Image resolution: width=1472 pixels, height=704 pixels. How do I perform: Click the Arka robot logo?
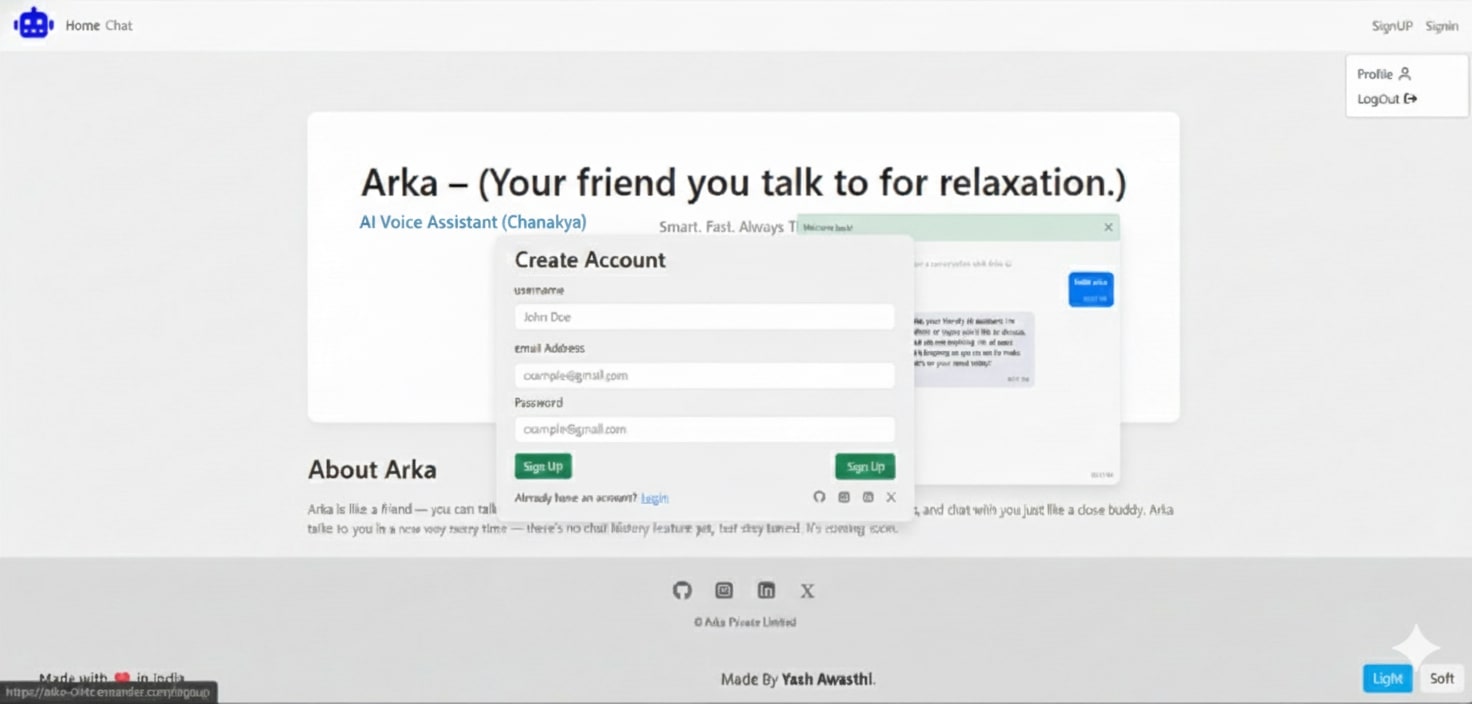point(33,24)
